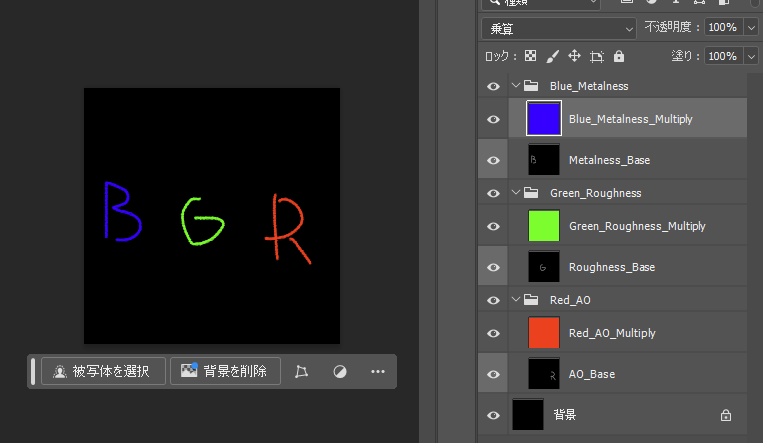Click the 背景 layer thumbnail

tap(528, 414)
